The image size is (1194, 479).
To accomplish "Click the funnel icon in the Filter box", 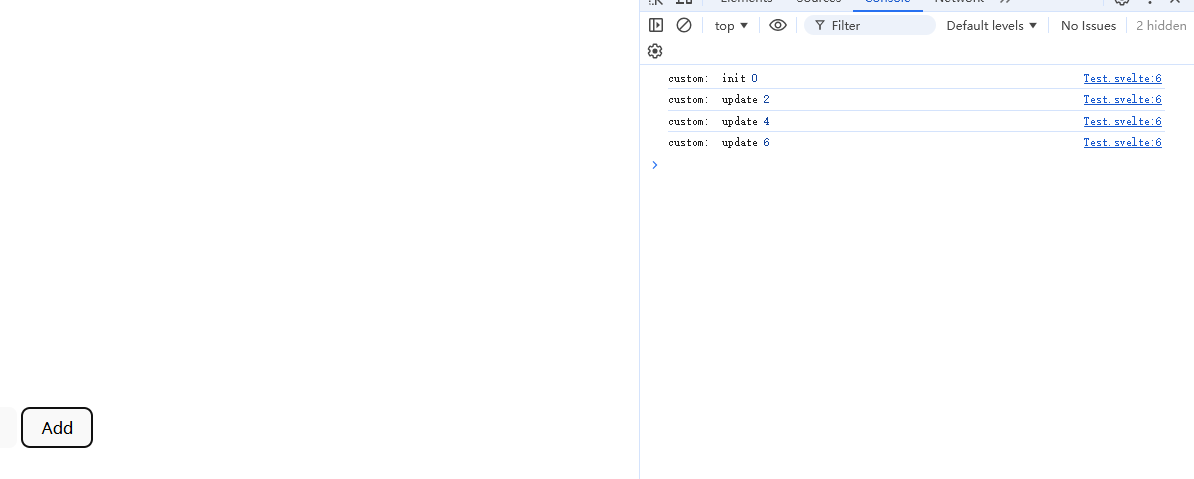I will click(819, 25).
